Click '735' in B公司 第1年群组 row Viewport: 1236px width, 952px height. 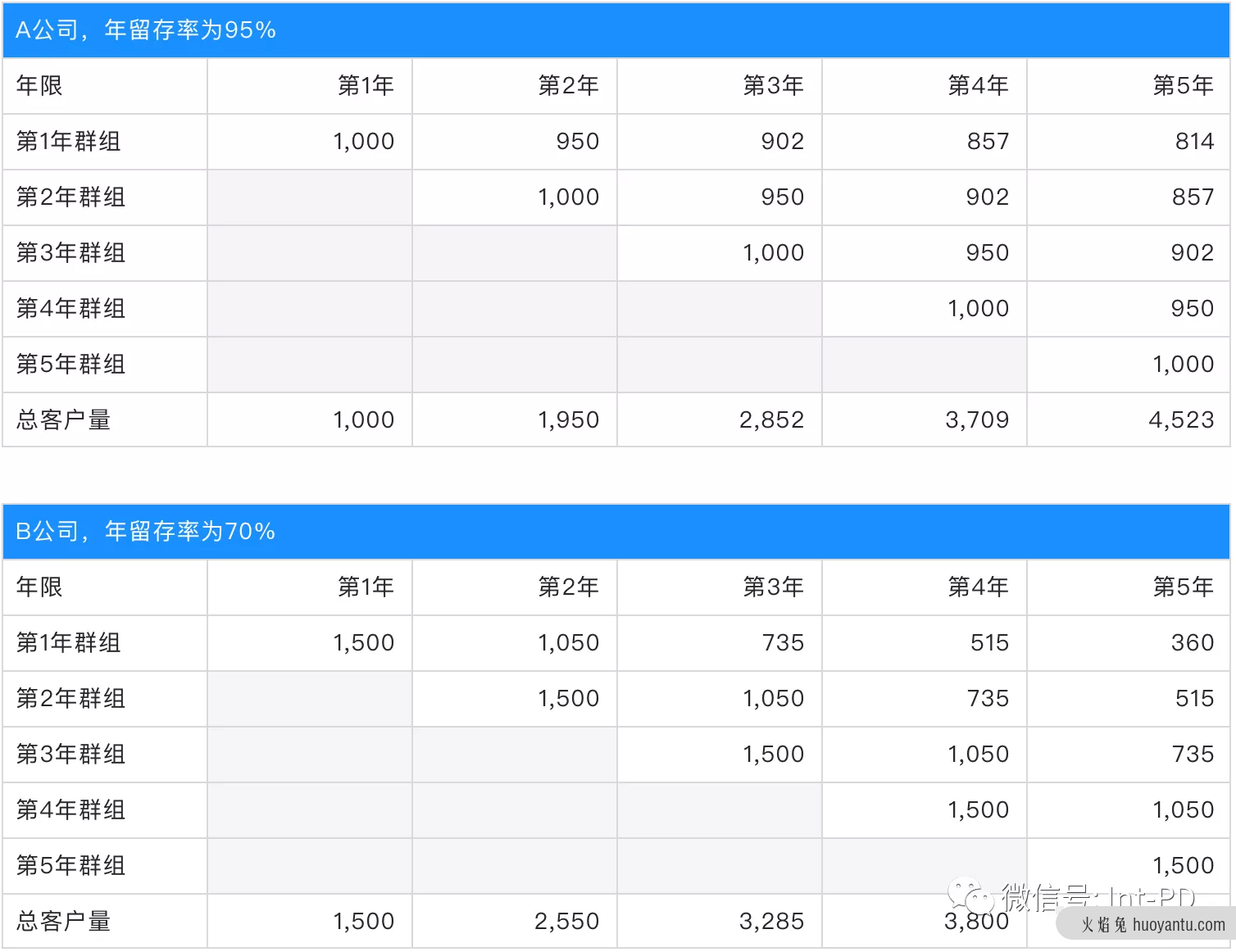coord(783,643)
